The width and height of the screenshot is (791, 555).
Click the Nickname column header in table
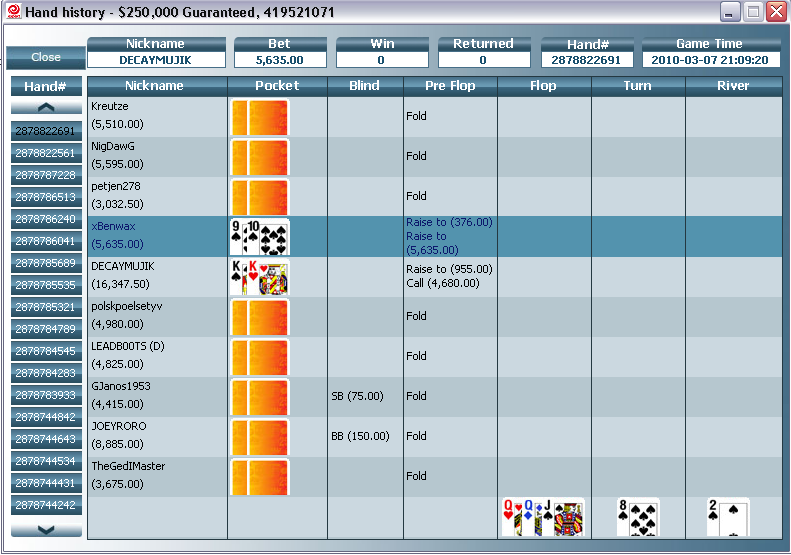[x=157, y=86]
